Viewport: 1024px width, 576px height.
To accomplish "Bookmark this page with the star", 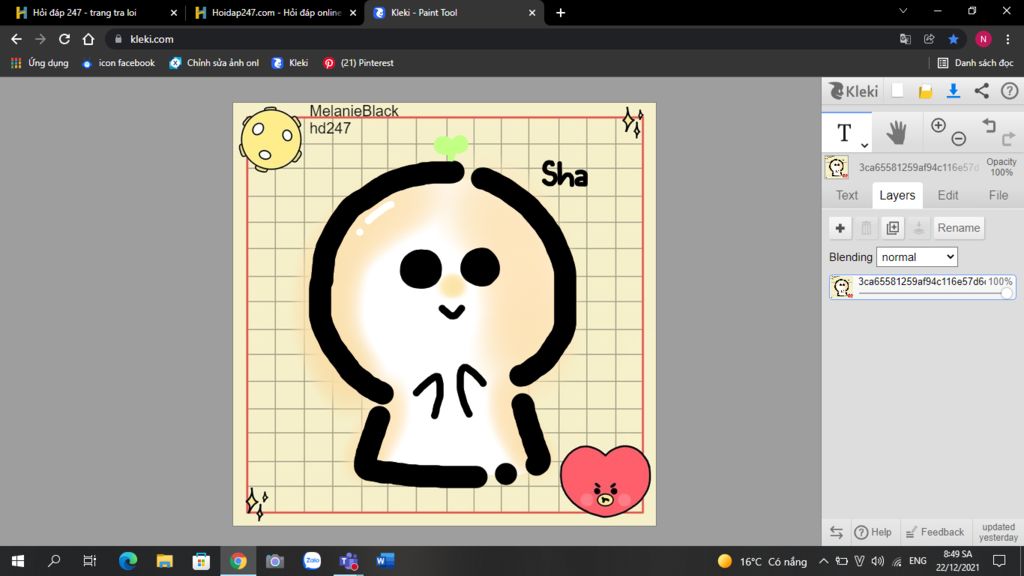I will 953,39.
